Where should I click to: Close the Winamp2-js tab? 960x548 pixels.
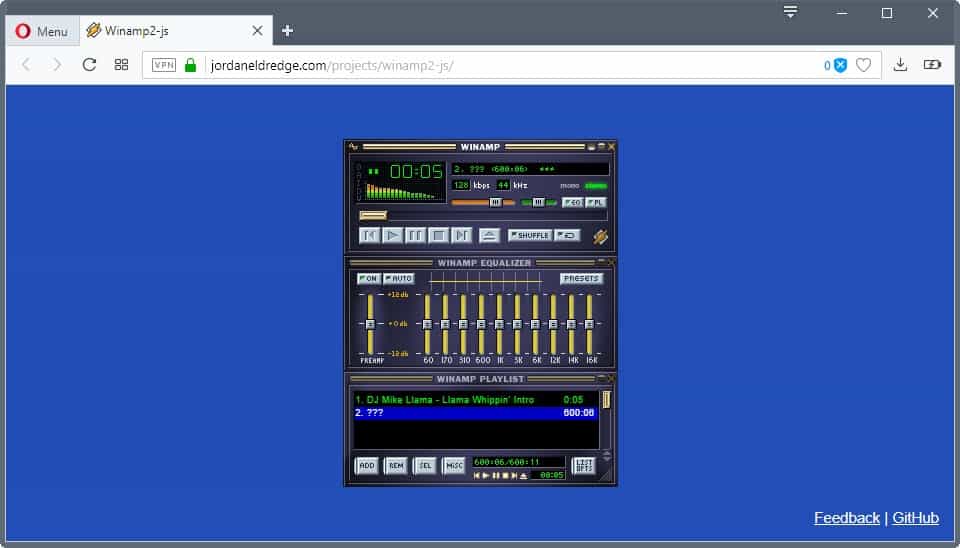(x=257, y=31)
